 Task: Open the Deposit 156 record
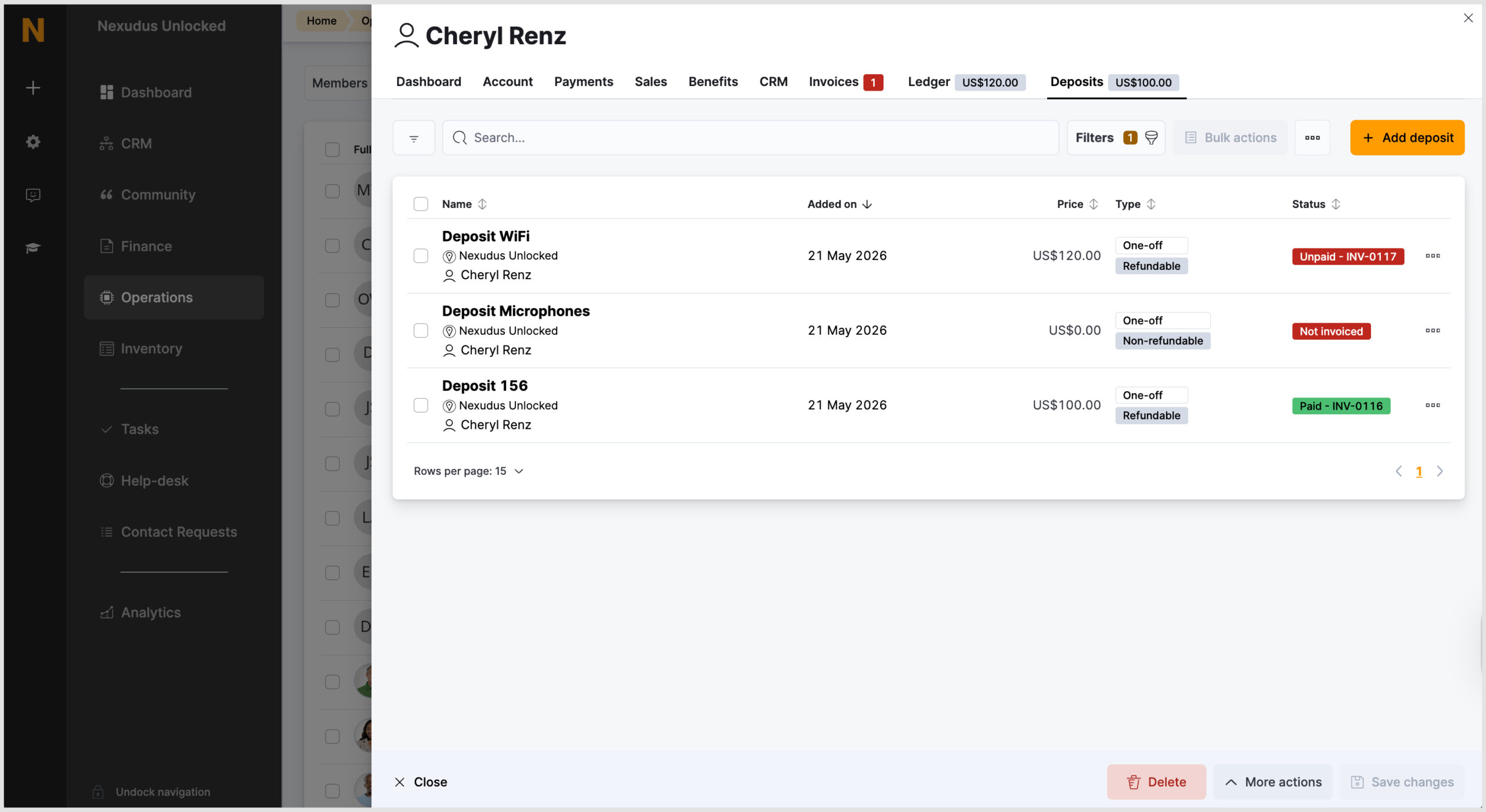(x=485, y=386)
